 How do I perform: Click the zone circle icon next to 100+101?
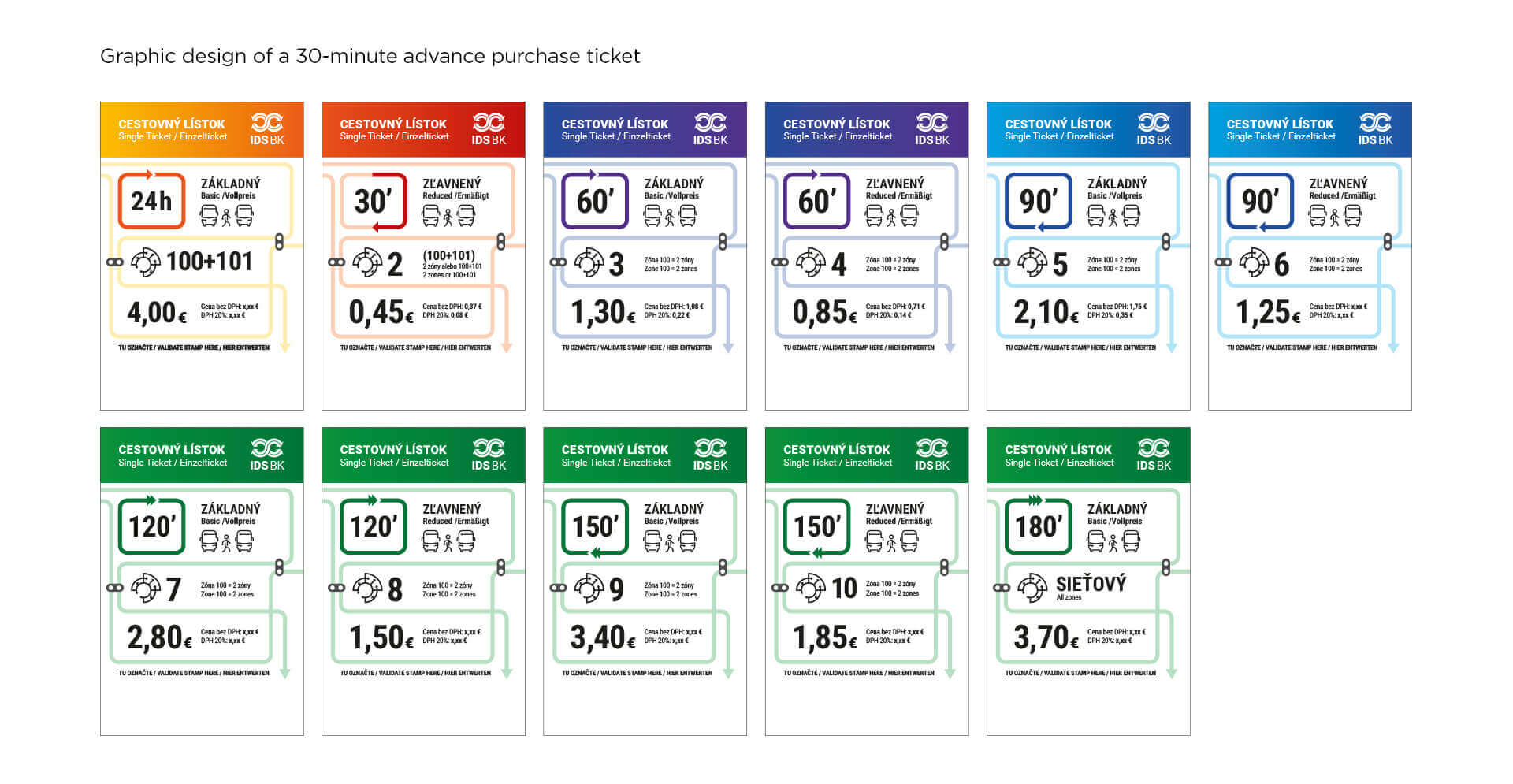(x=145, y=262)
